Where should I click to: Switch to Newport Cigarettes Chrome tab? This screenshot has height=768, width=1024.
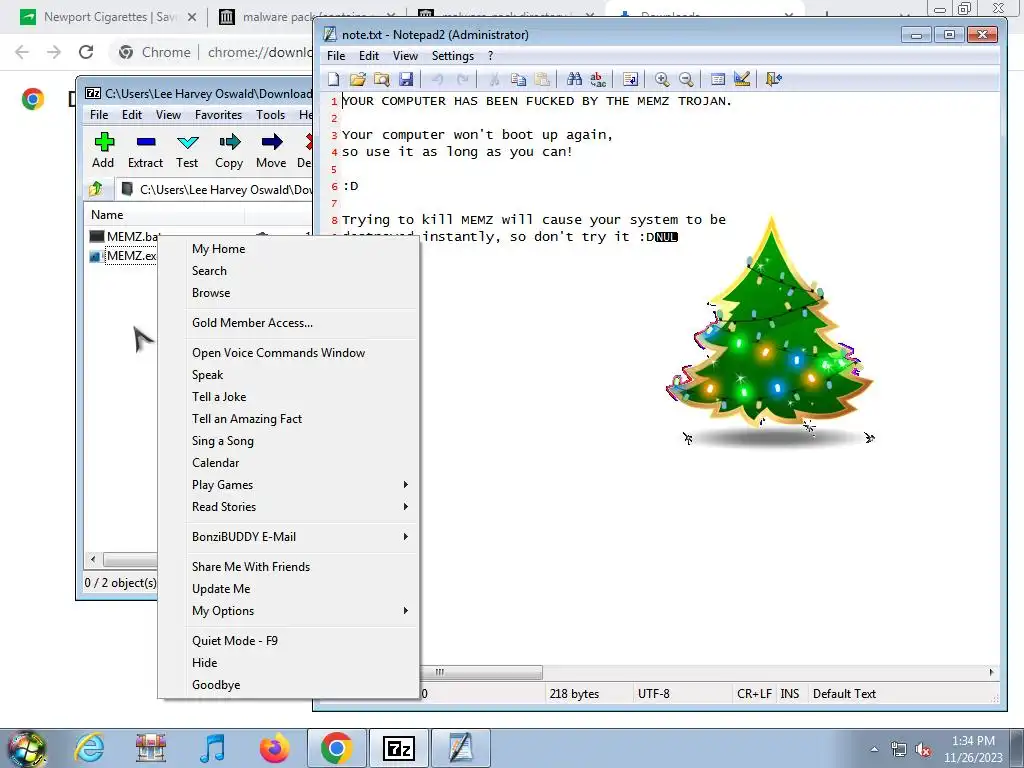[110, 17]
